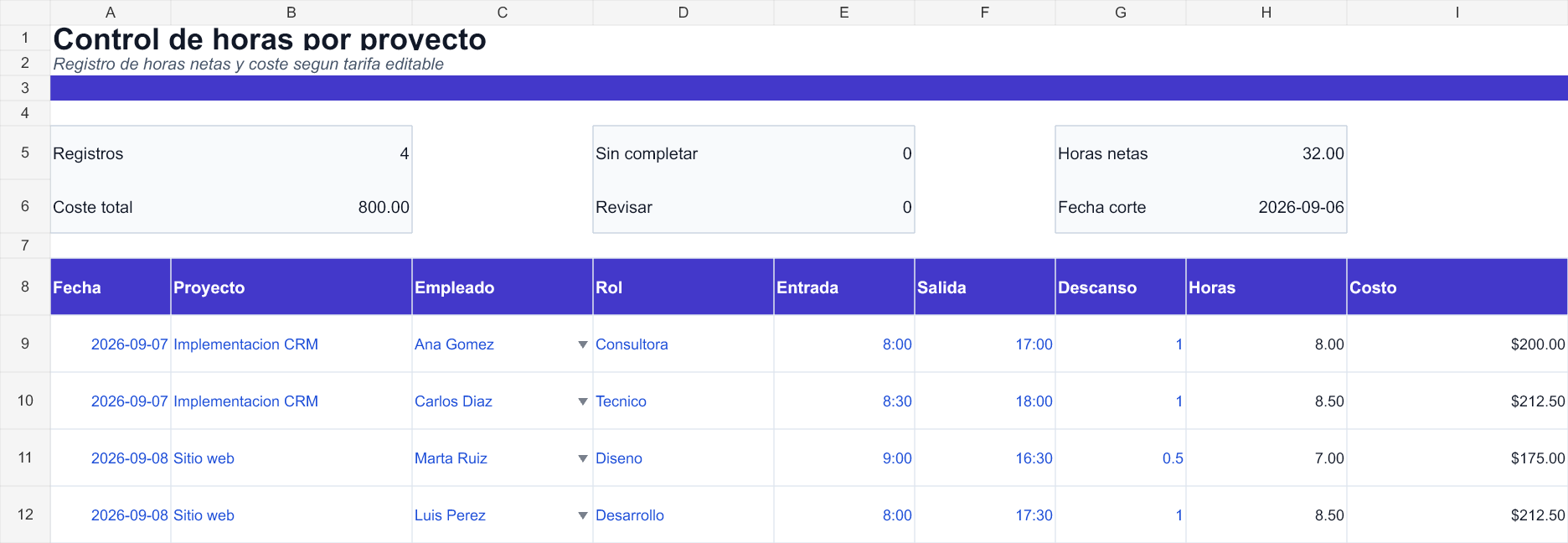Open the dropdown arrow for Ana Gomez
The height and width of the screenshot is (543, 1568).
(583, 344)
